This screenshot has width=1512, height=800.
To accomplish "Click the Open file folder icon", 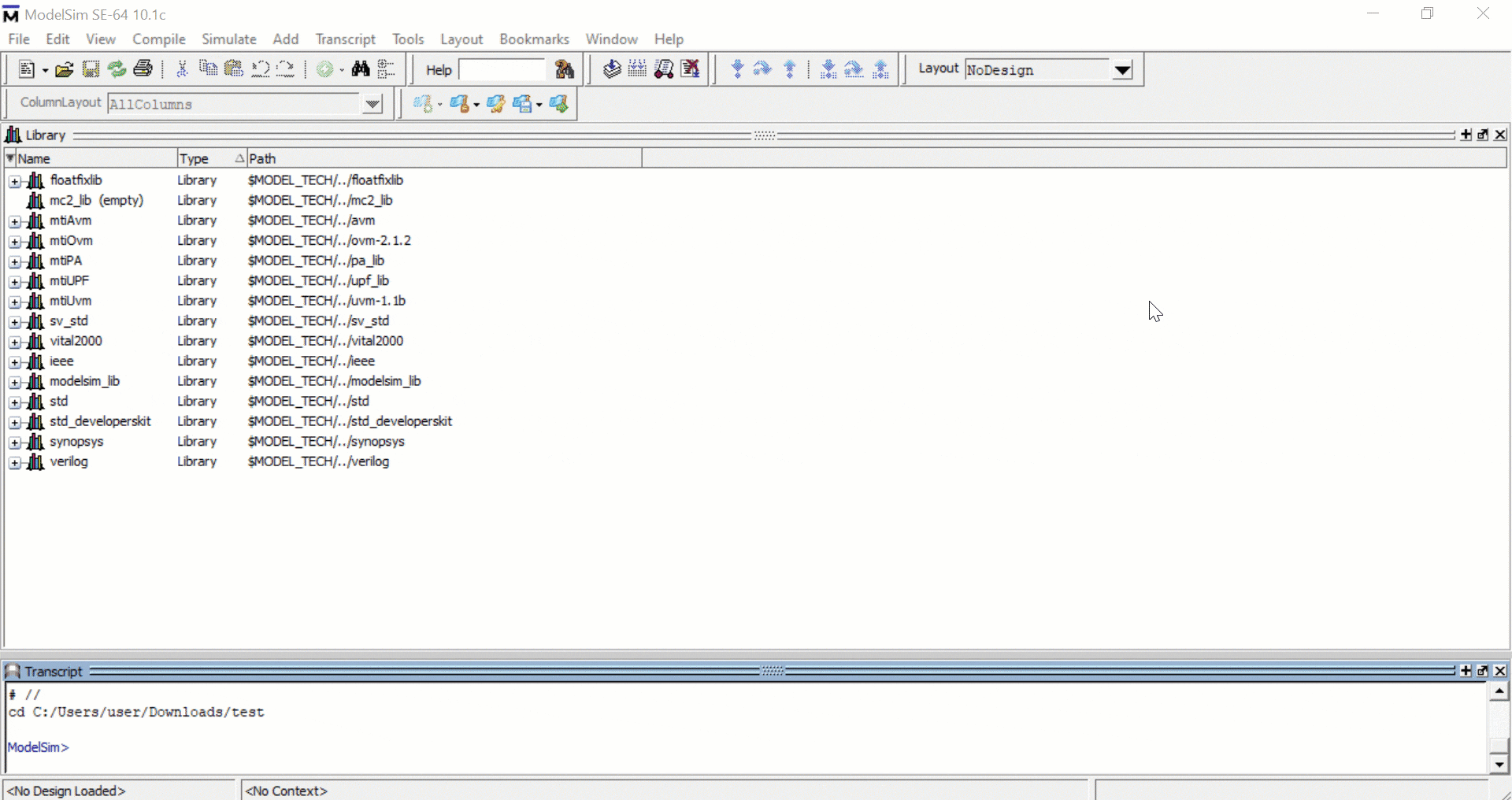I will coord(65,69).
